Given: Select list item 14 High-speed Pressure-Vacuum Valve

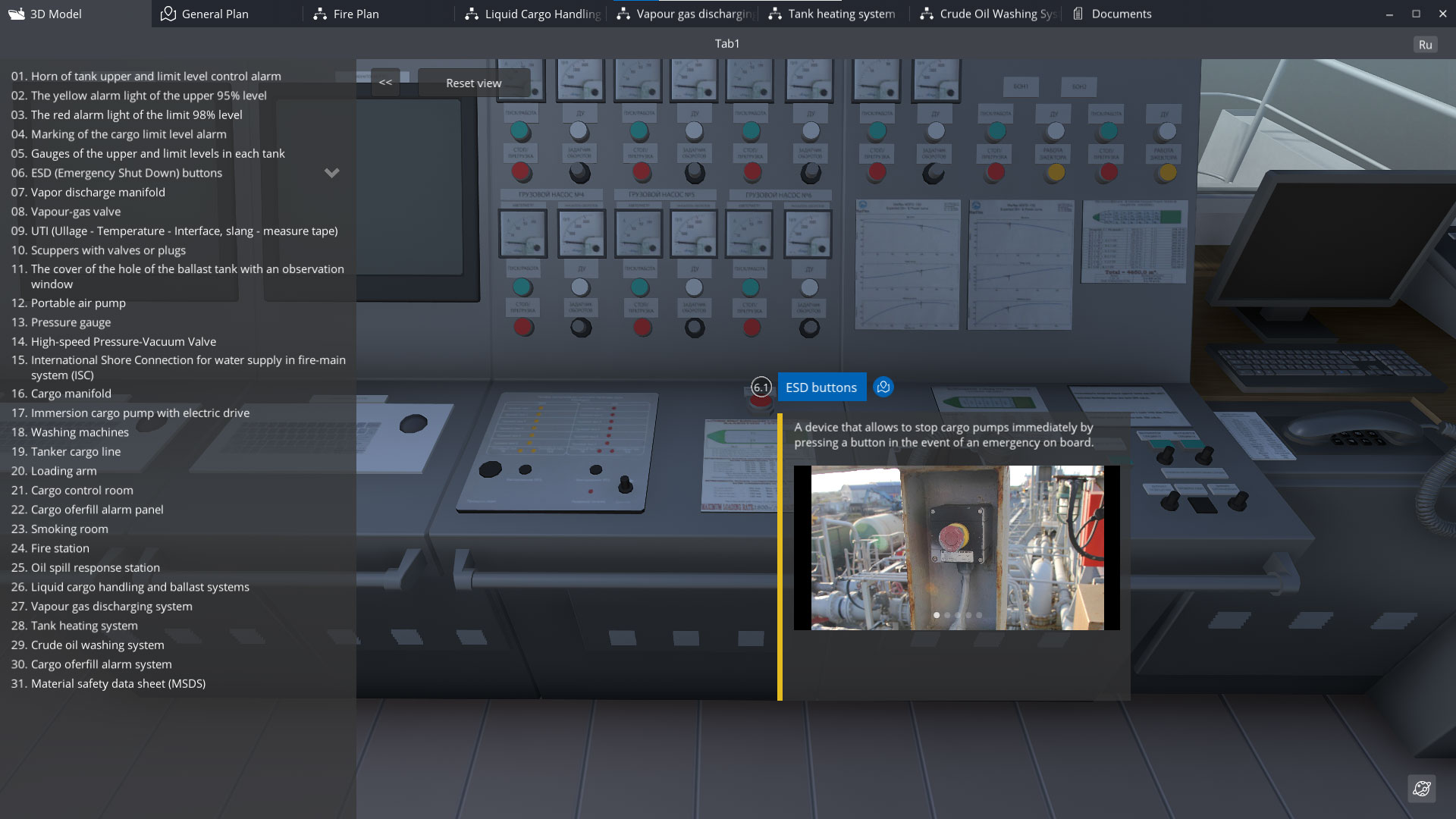Looking at the screenshot, I should tap(124, 341).
